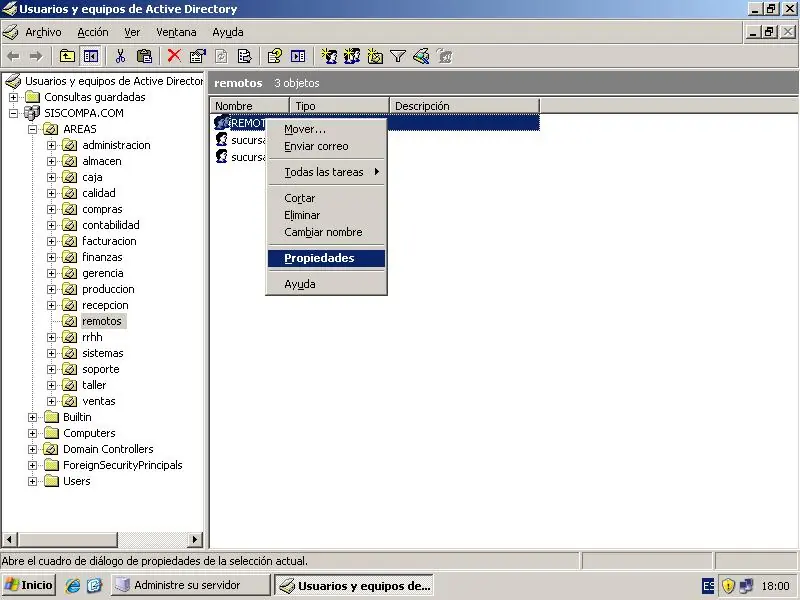
Task: Click the Find objects toolbar icon
Action: 421,56
